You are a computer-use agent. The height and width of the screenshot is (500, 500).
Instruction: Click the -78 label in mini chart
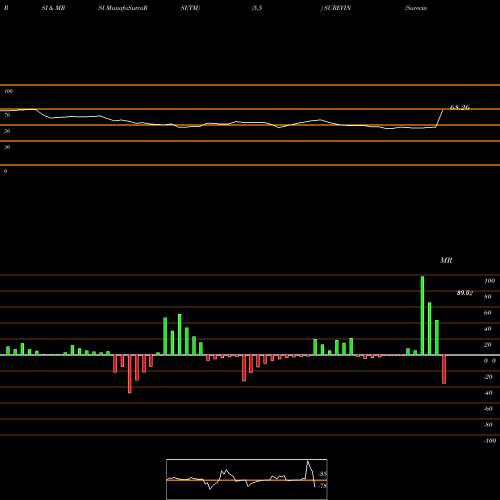322,486
